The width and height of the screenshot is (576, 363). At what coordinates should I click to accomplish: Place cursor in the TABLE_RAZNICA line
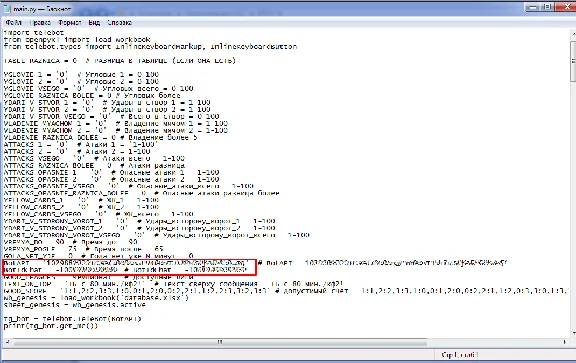point(120,61)
